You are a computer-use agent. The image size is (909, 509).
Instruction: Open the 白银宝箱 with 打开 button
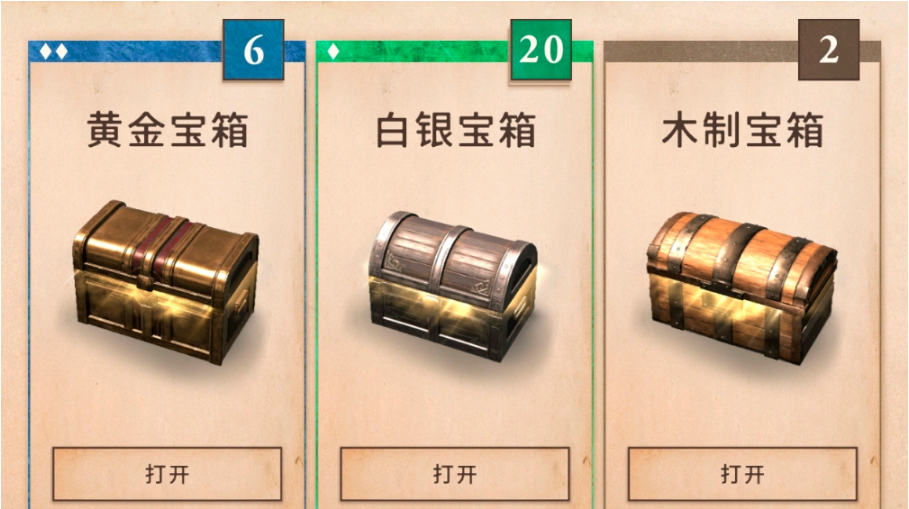pos(454,474)
